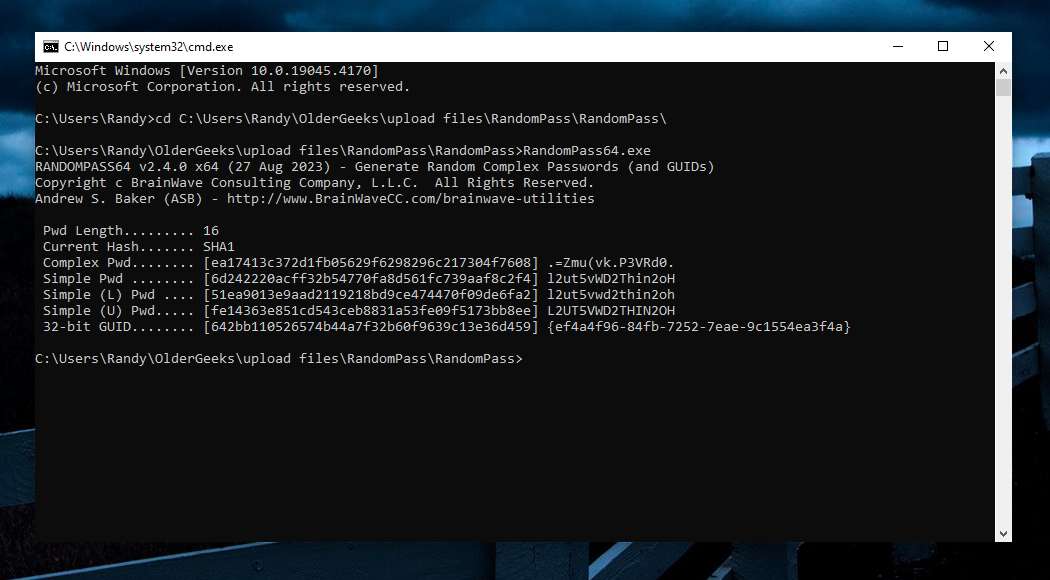This screenshot has width=1050, height=580.
Task: Click the window title C:\Windows\system32\cmd.exe
Action: [x=149, y=47]
